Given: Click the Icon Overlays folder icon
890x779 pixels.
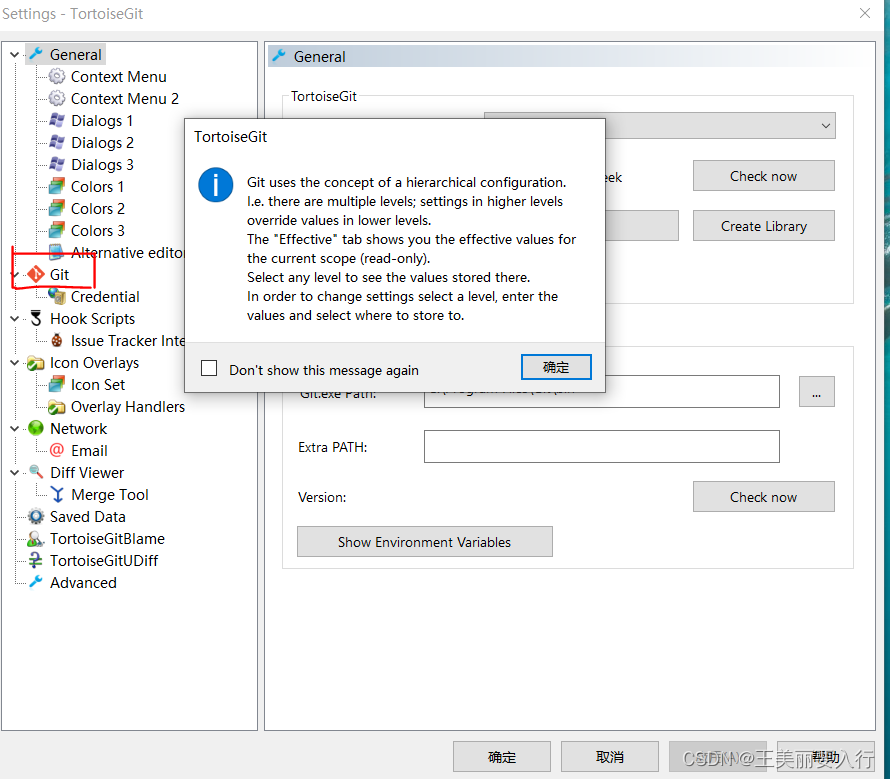Looking at the screenshot, I should pyautogui.click(x=36, y=363).
